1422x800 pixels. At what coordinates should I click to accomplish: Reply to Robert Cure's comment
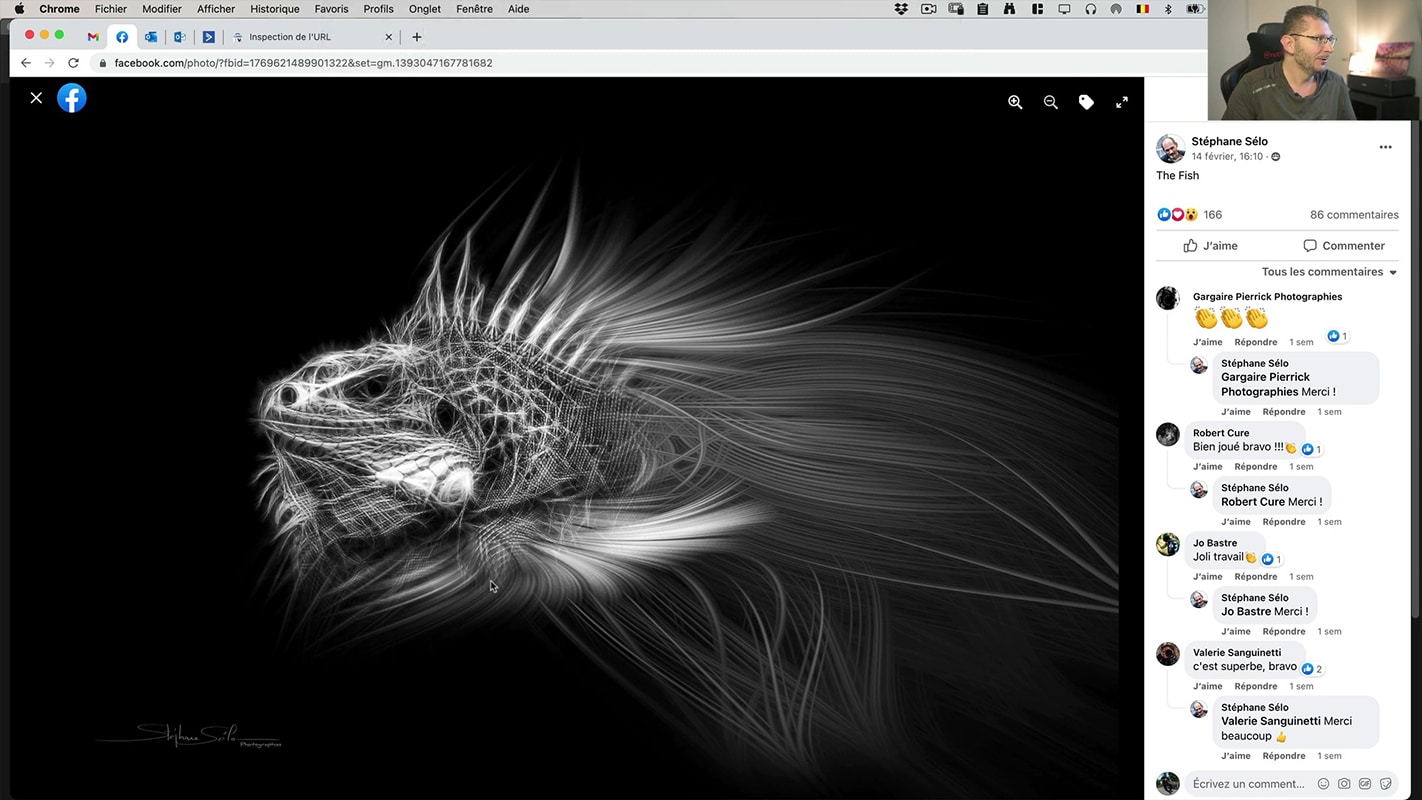(1255, 467)
